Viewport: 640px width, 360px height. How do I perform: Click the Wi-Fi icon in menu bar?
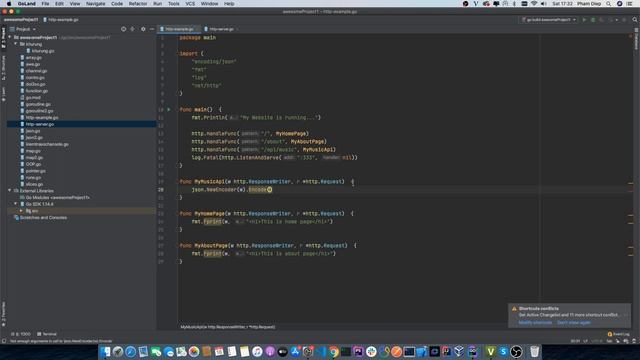point(533,4)
